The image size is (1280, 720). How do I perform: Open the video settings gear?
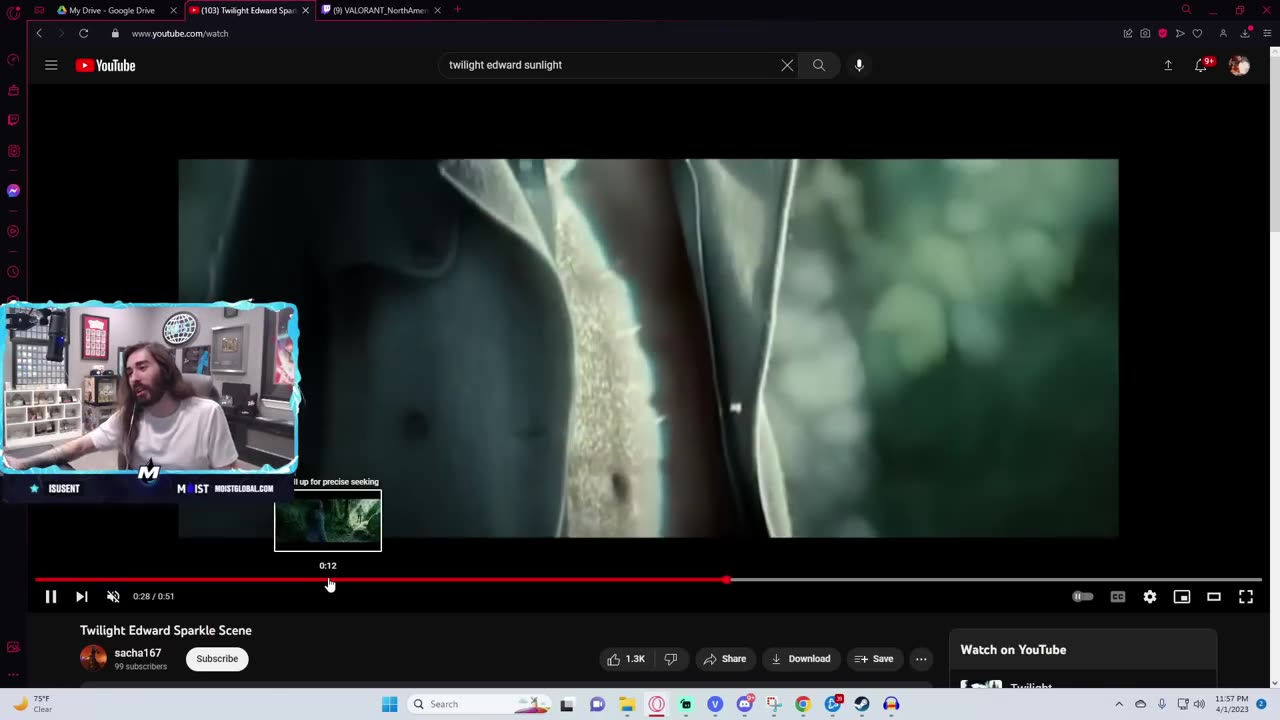[x=1150, y=597]
